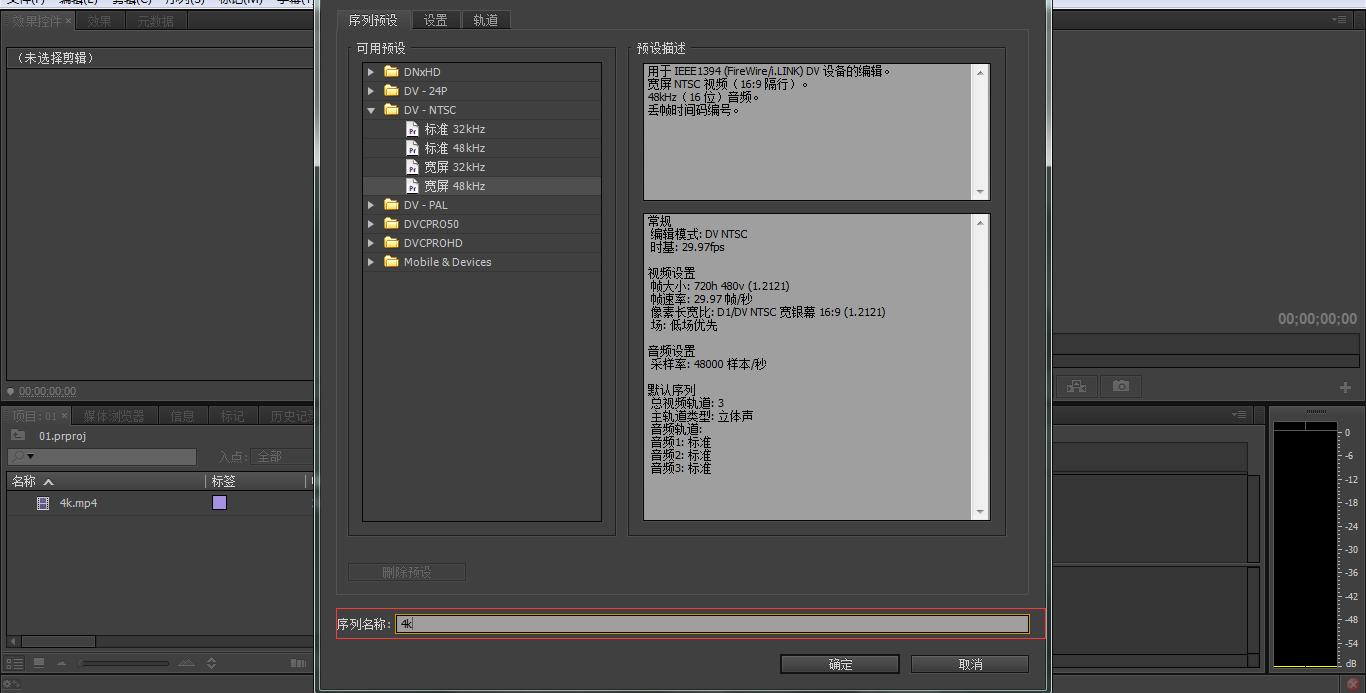This screenshot has height=693, width=1366.
Task: Open the DNxHD folder icon
Action: coord(391,72)
